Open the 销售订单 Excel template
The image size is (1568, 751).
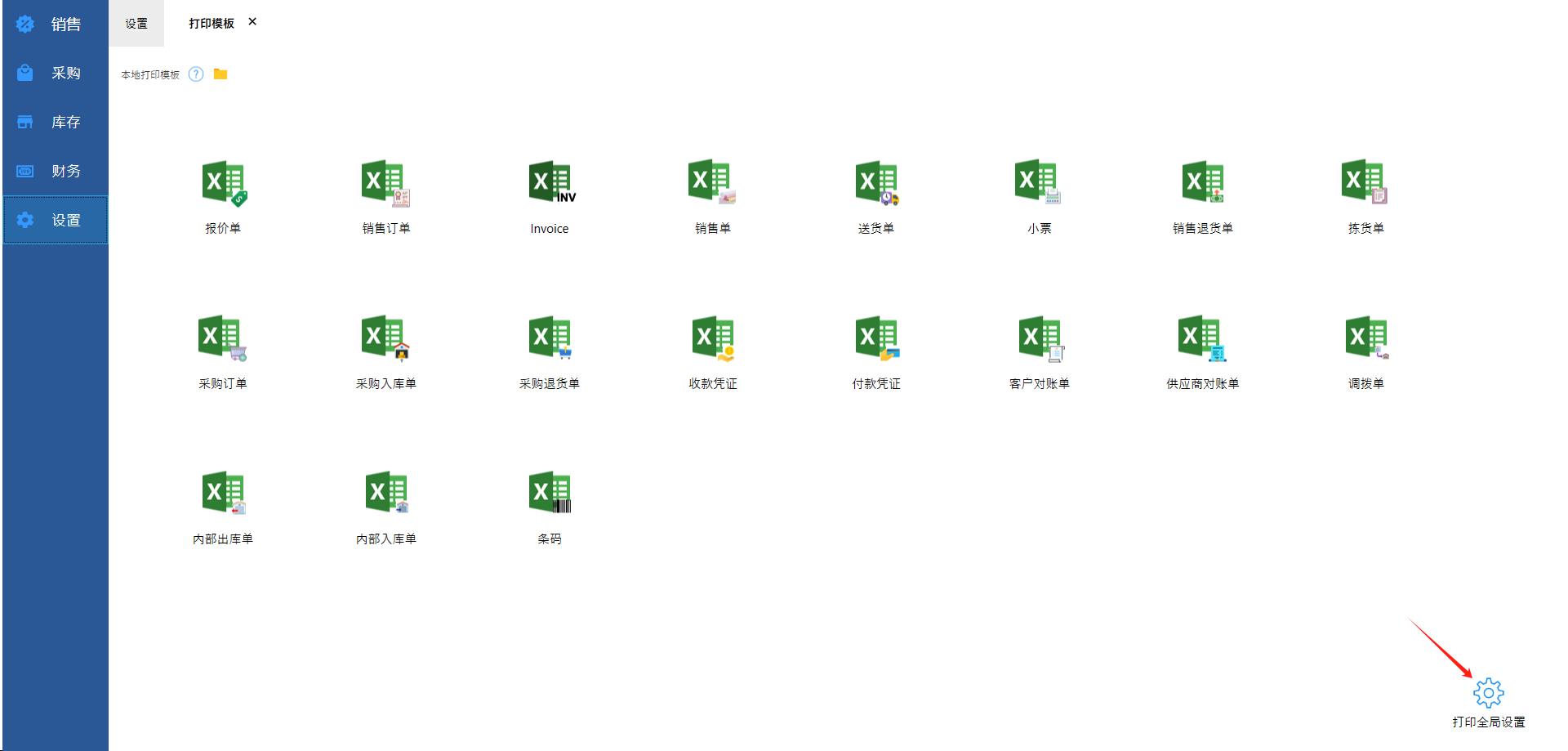point(385,184)
